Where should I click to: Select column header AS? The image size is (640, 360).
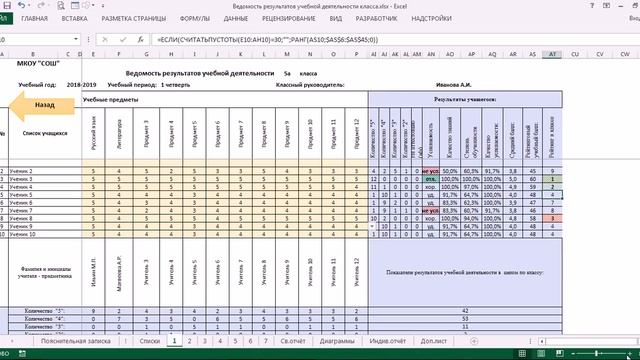(532, 54)
